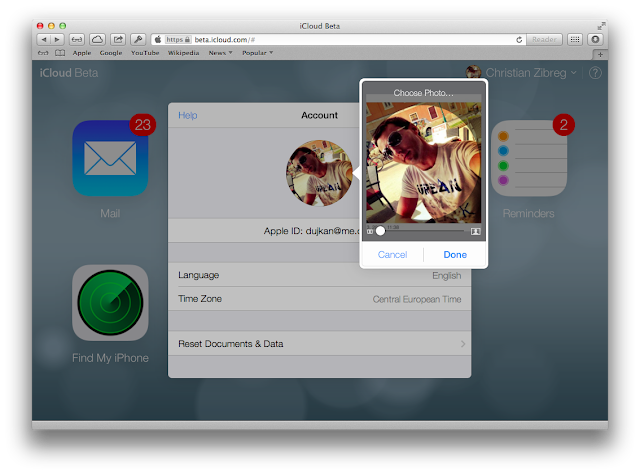The height and width of the screenshot is (474, 640).
Task: Click the large photo crop preview
Action: [x=423, y=162]
